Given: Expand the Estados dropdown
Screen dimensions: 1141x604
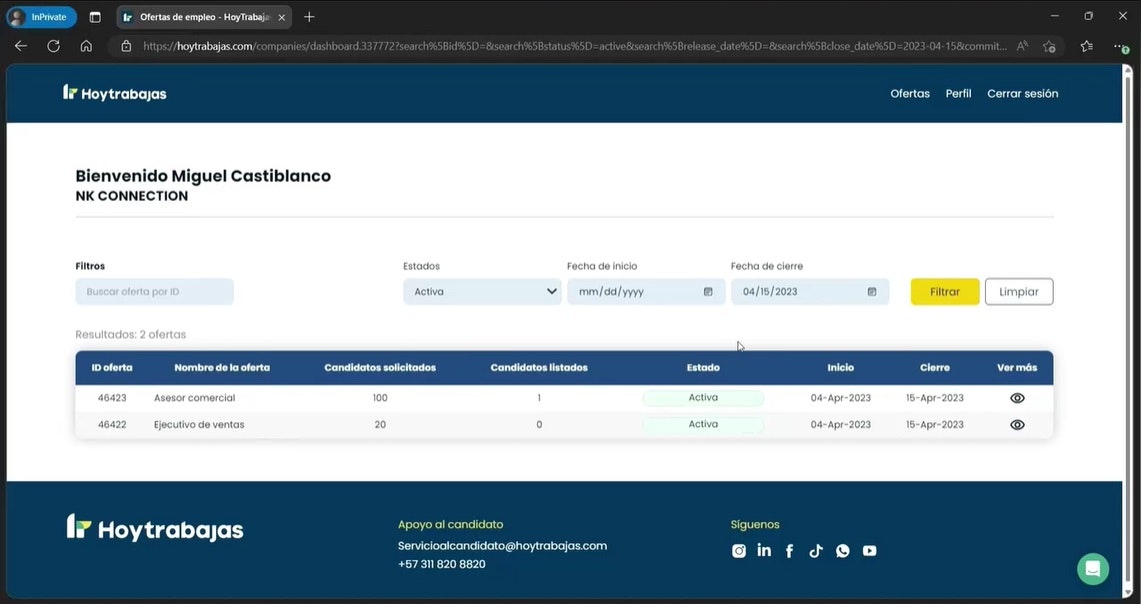Looking at the screenshot, I should click(x=482, y=292).
